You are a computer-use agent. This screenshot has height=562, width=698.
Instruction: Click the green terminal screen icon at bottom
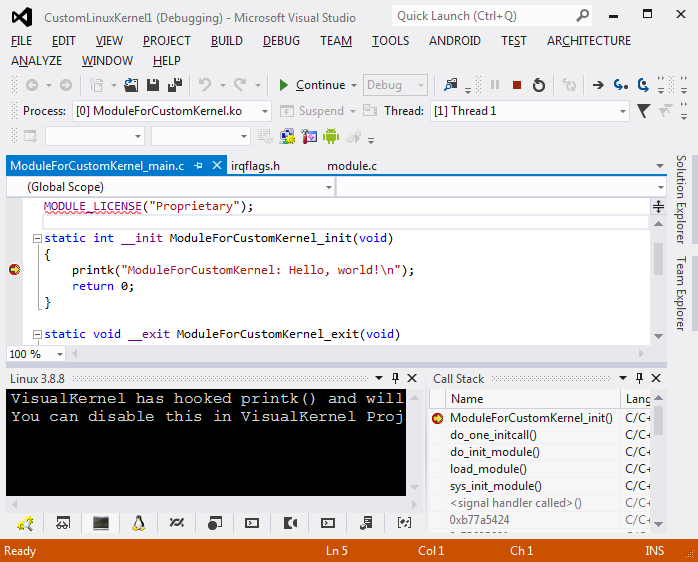tap(101, 523)
